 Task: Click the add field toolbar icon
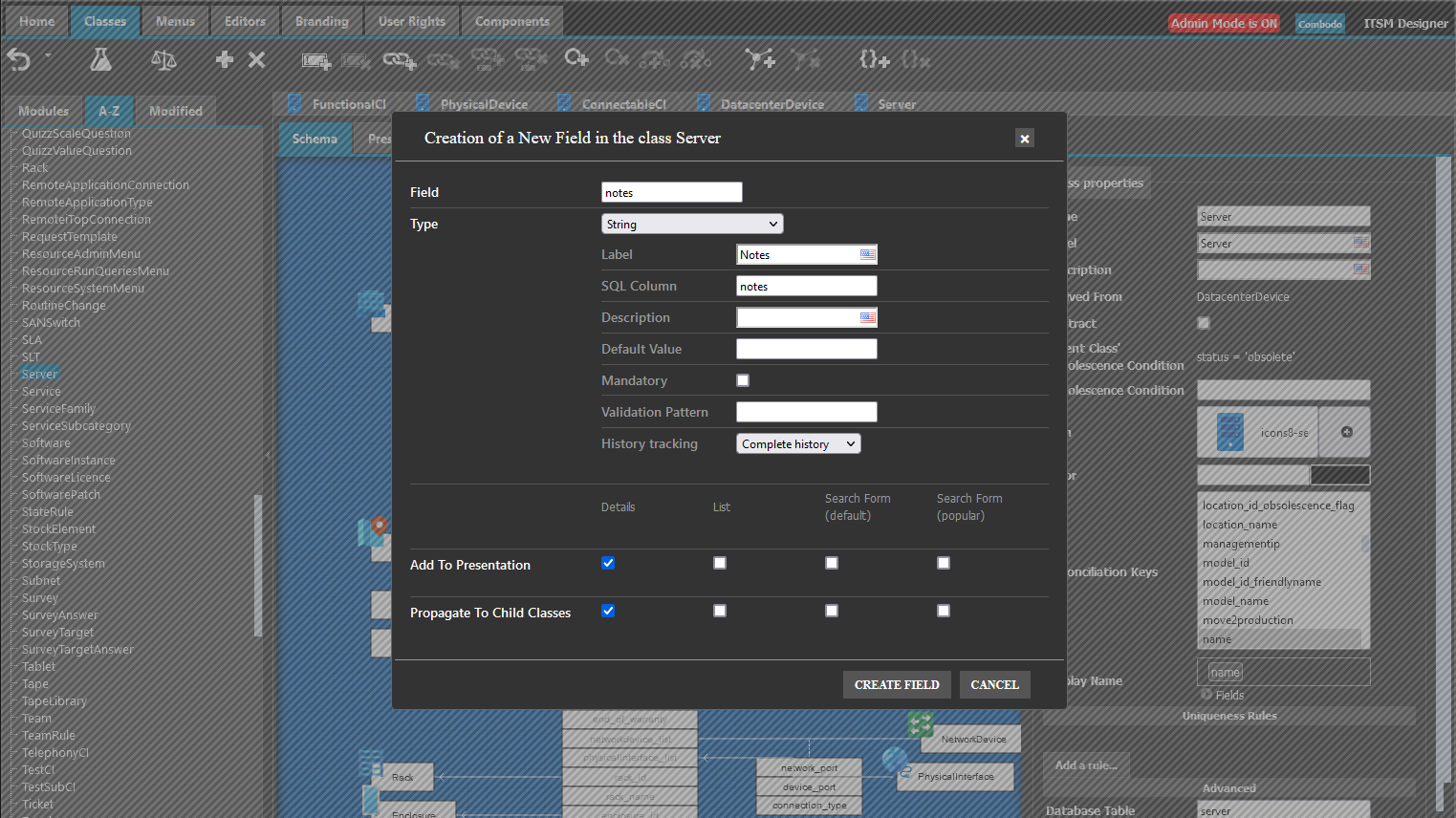pyautogui.click(x=316, y=61)
